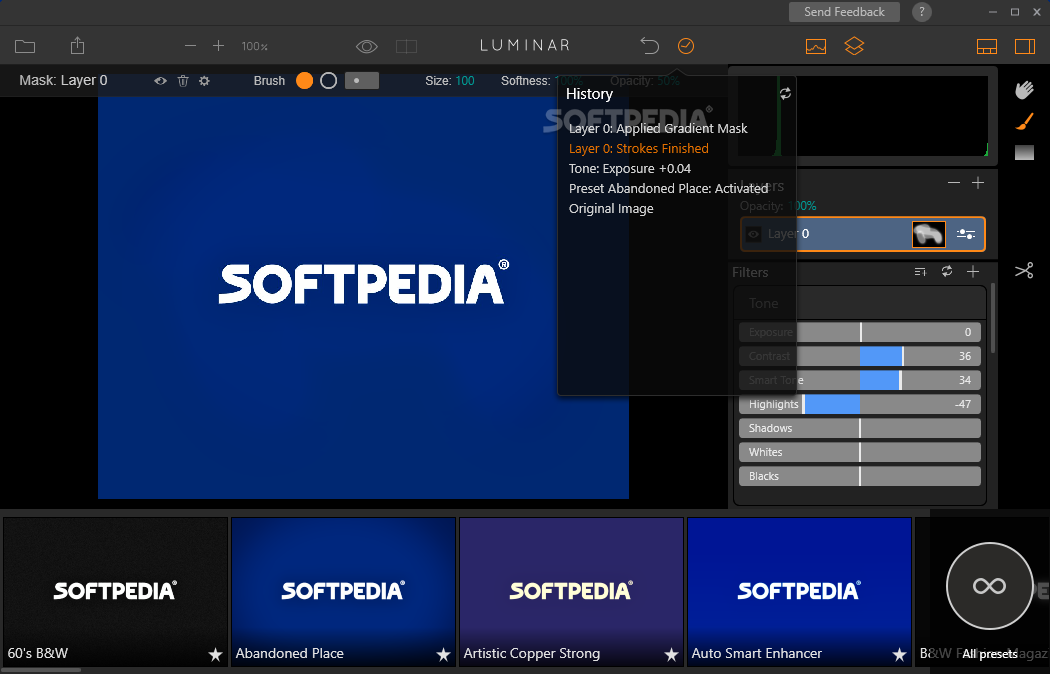The image size is (1050, 674).
Task: Toggle the layers panel icon
Action: click(854, 46)
